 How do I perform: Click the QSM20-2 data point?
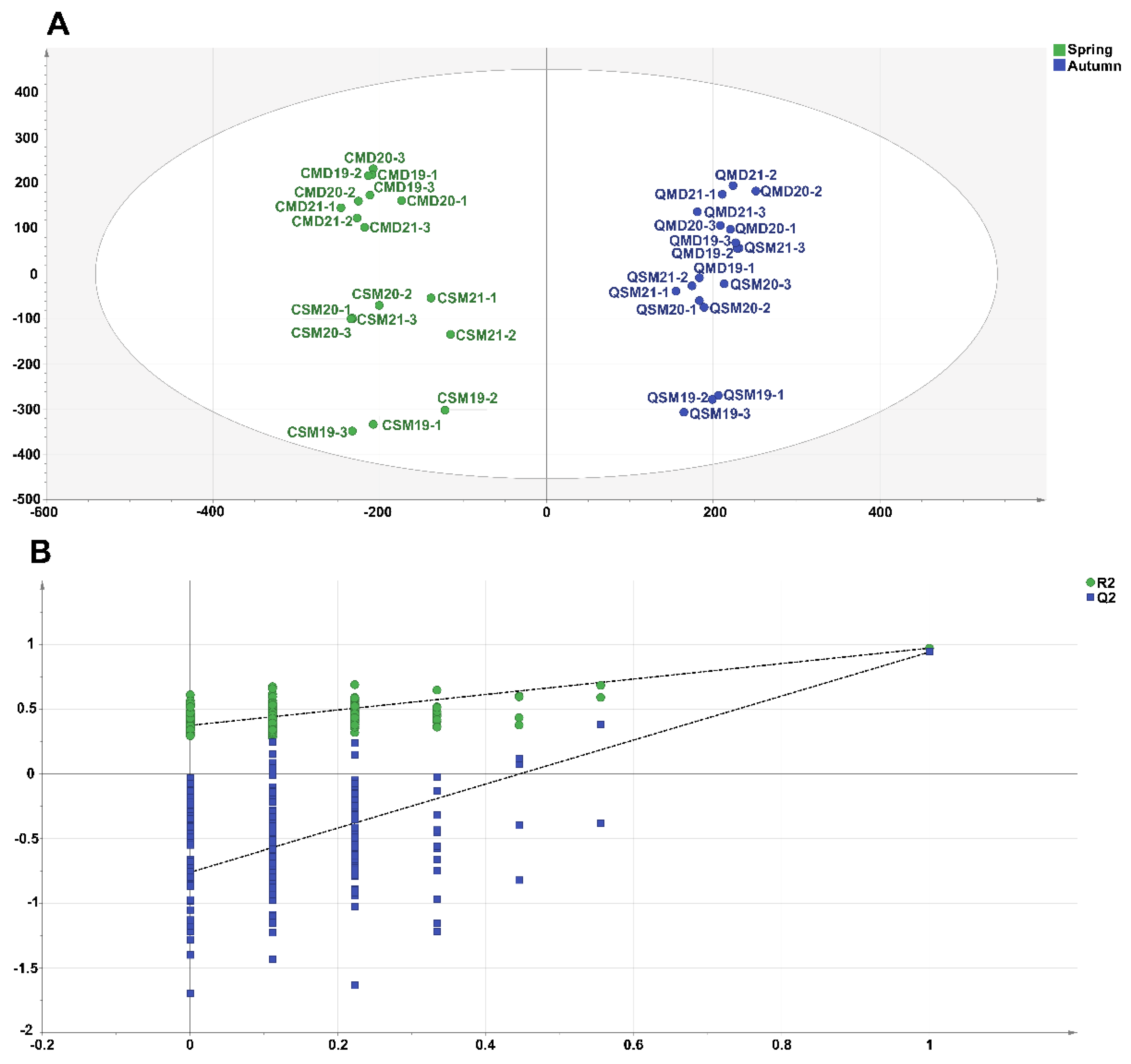click(704, 307)
